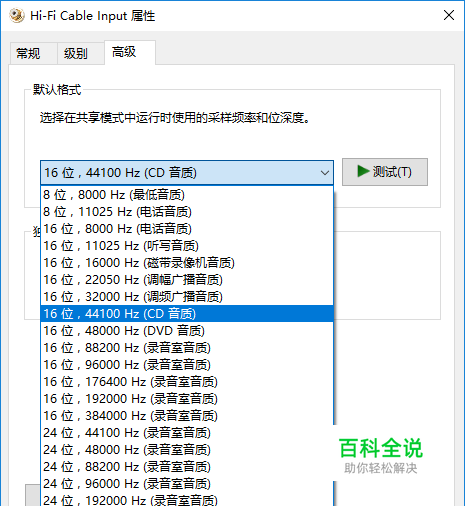465x506 pixels.
Task: Choose 16 位, 32000 Hz (调频广播音质)
Action: [187, 297]
